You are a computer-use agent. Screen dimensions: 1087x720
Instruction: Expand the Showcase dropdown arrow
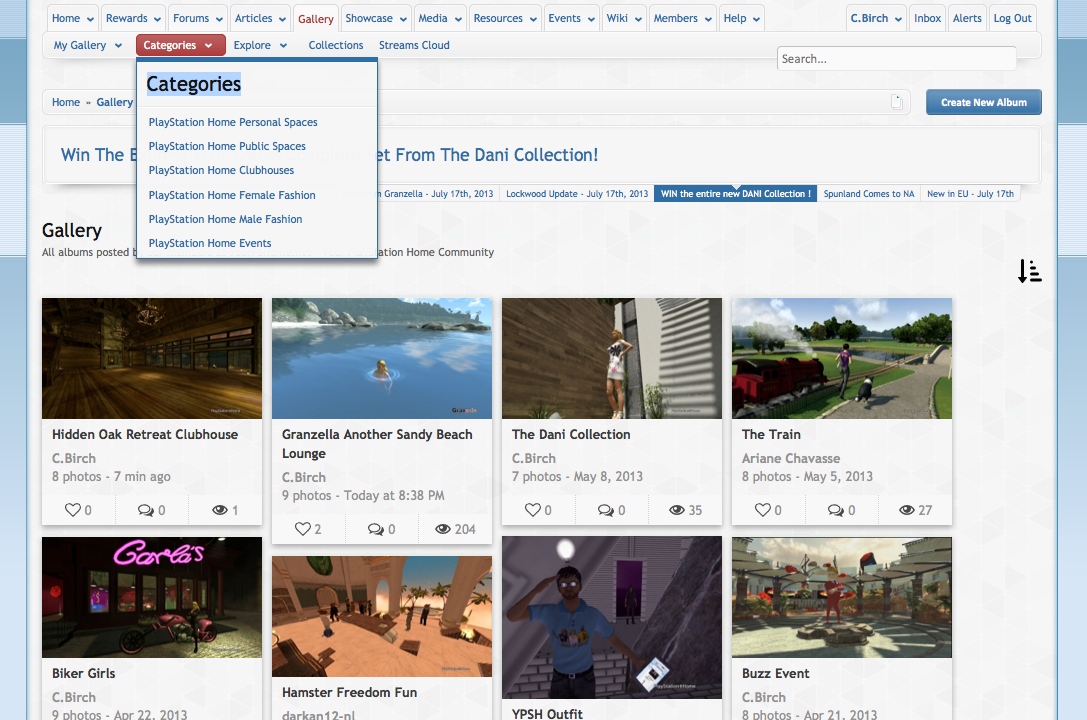[403, 19]
